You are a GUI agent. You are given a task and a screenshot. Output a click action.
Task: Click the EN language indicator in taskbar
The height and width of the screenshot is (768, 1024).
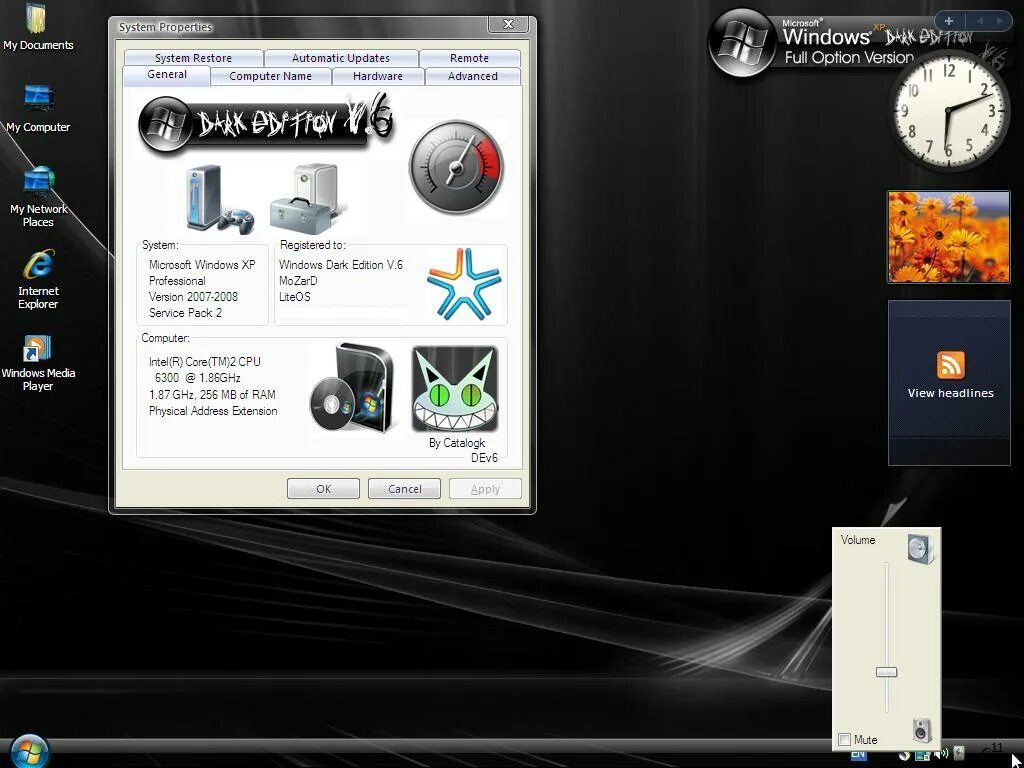[858, 755]
